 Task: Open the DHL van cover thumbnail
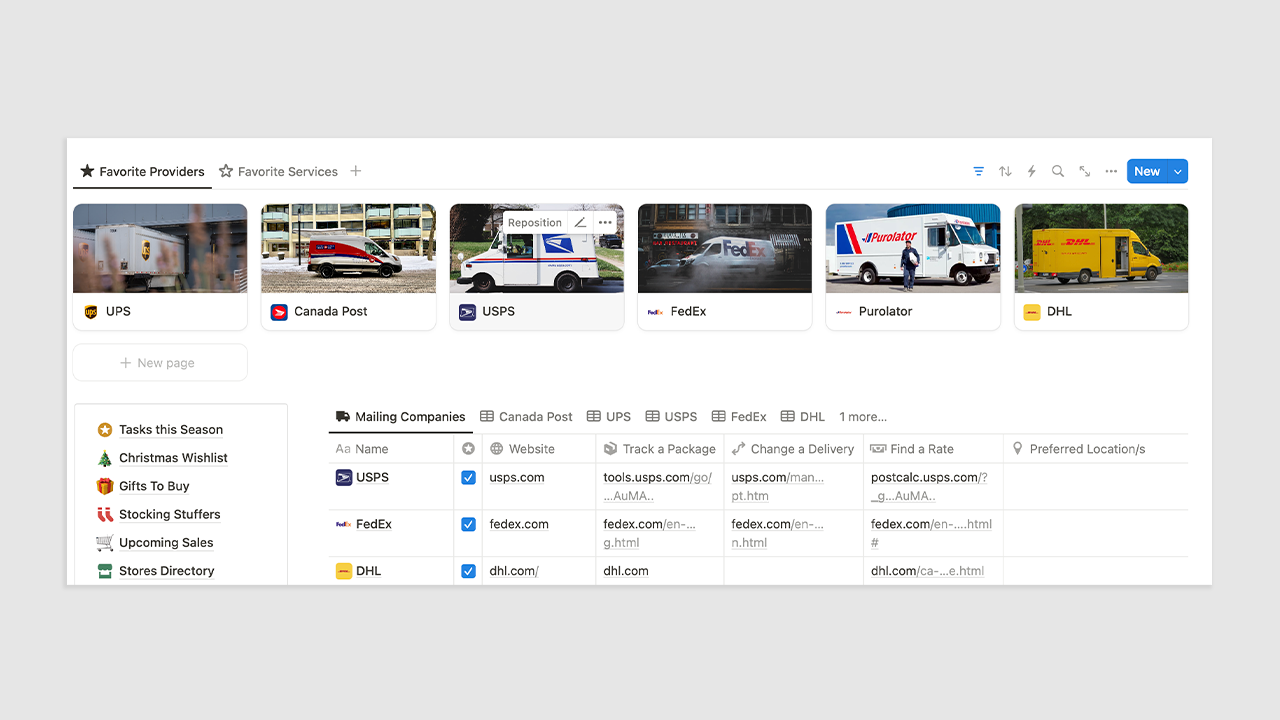coord(1101,248)
